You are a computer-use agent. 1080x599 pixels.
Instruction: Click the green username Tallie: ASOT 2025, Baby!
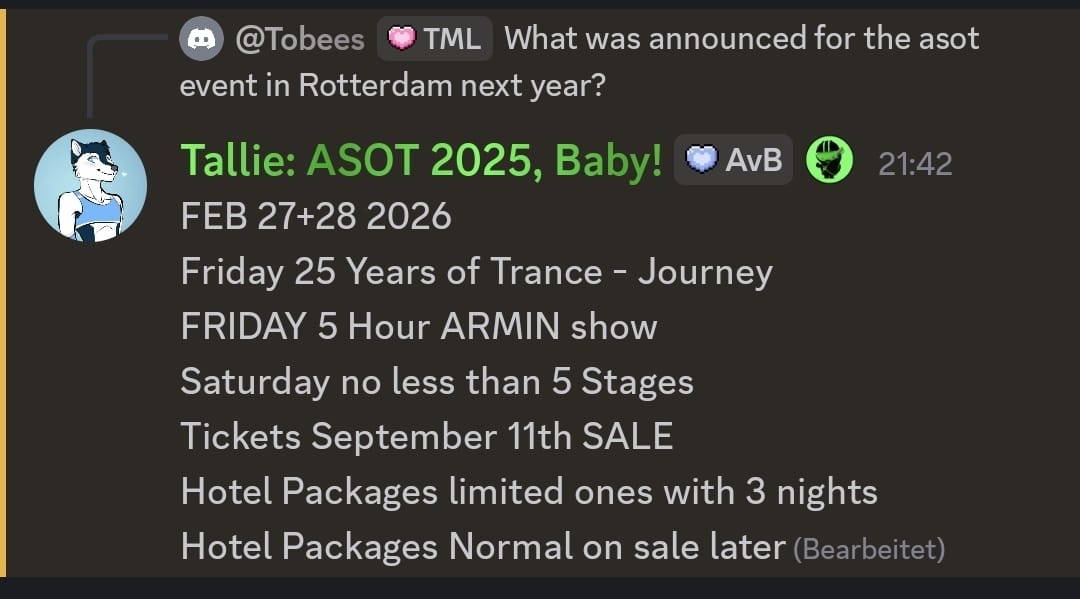(421, 161)
